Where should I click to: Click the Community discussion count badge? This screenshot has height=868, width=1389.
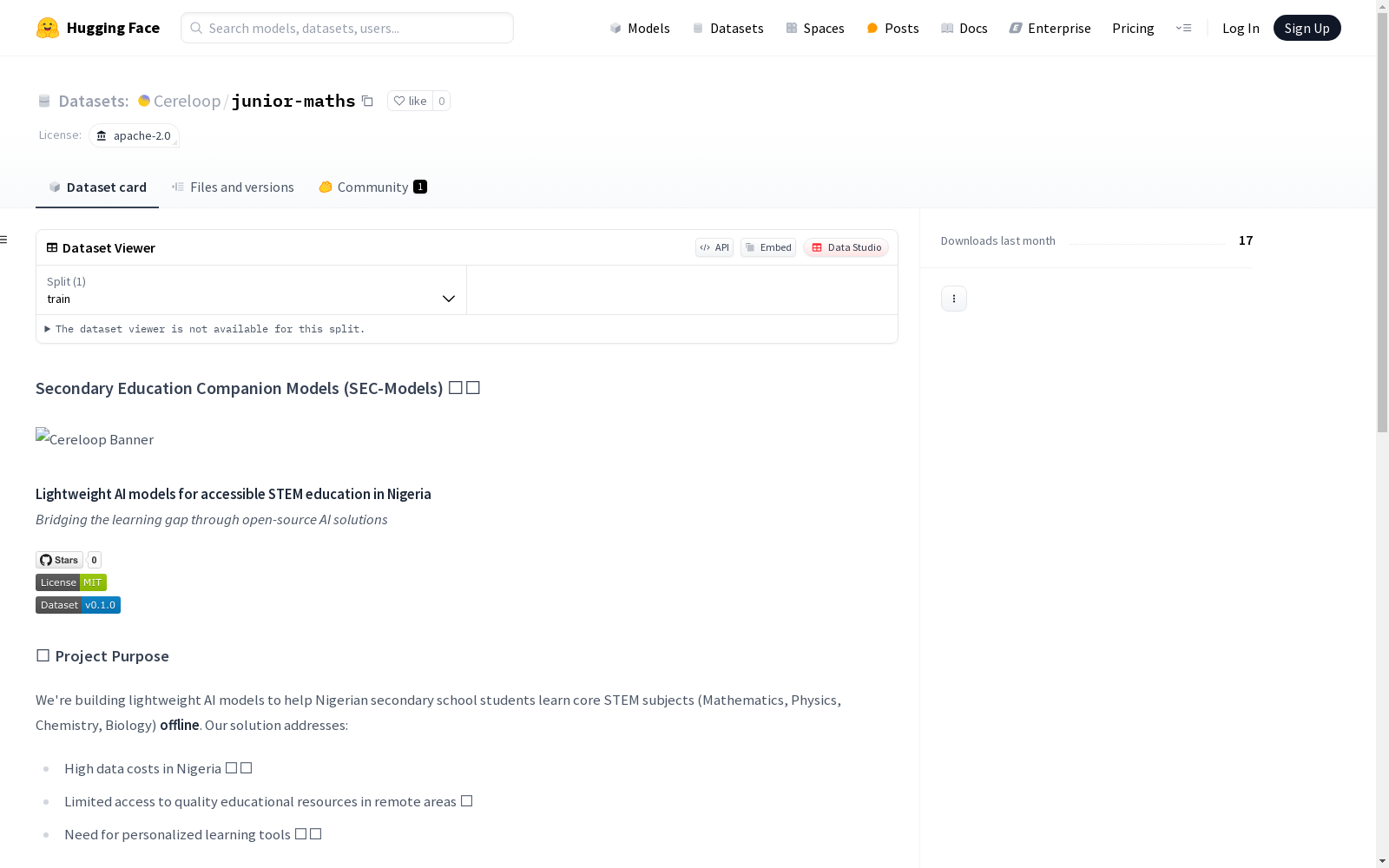(420, 187)
